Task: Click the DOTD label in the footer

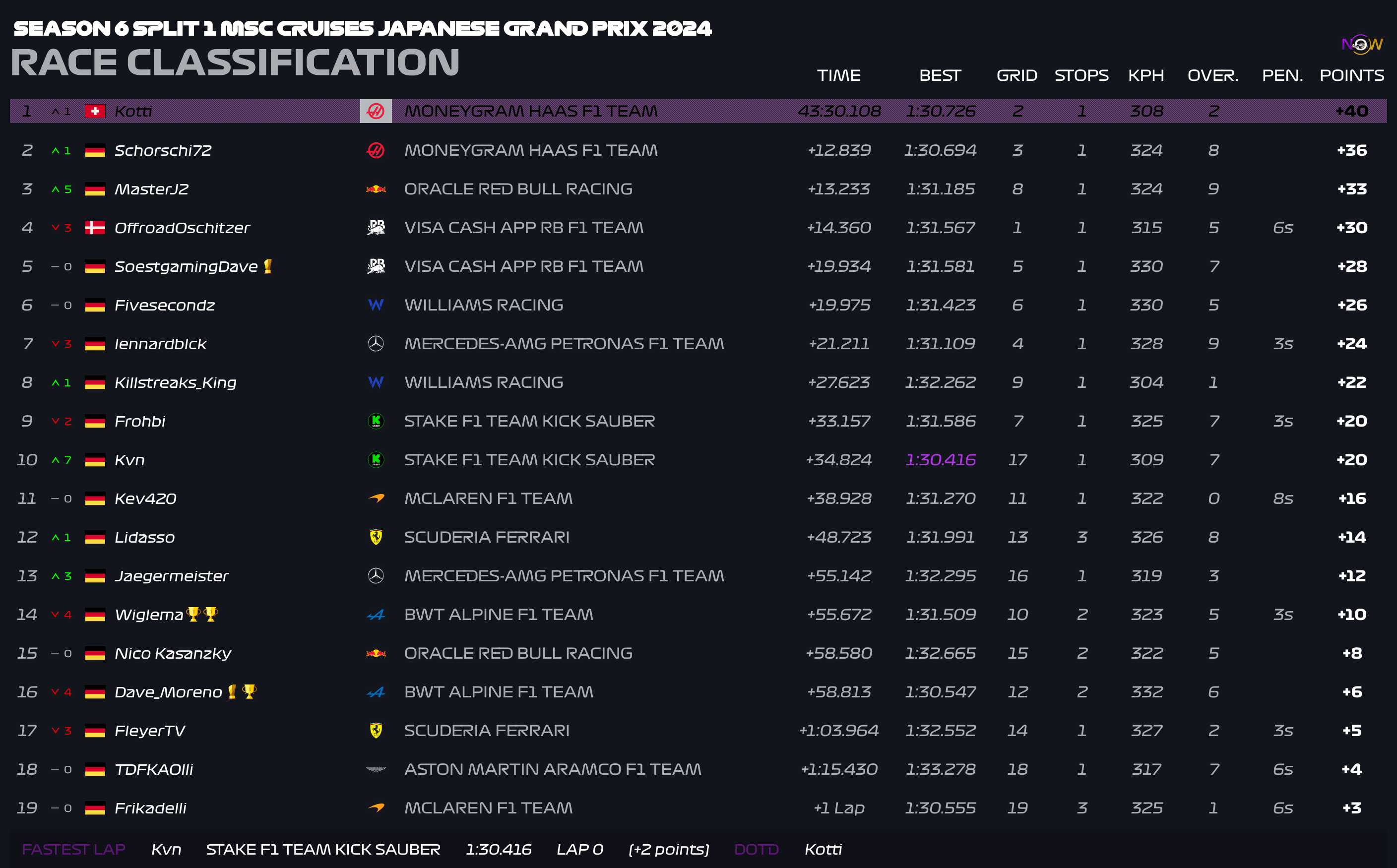Action: coord(756,849)
